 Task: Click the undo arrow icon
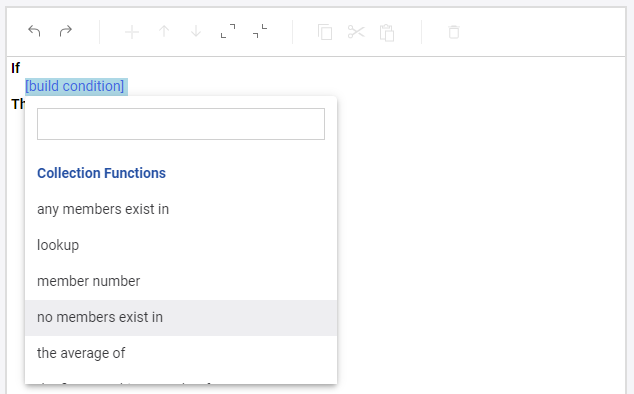34,31
